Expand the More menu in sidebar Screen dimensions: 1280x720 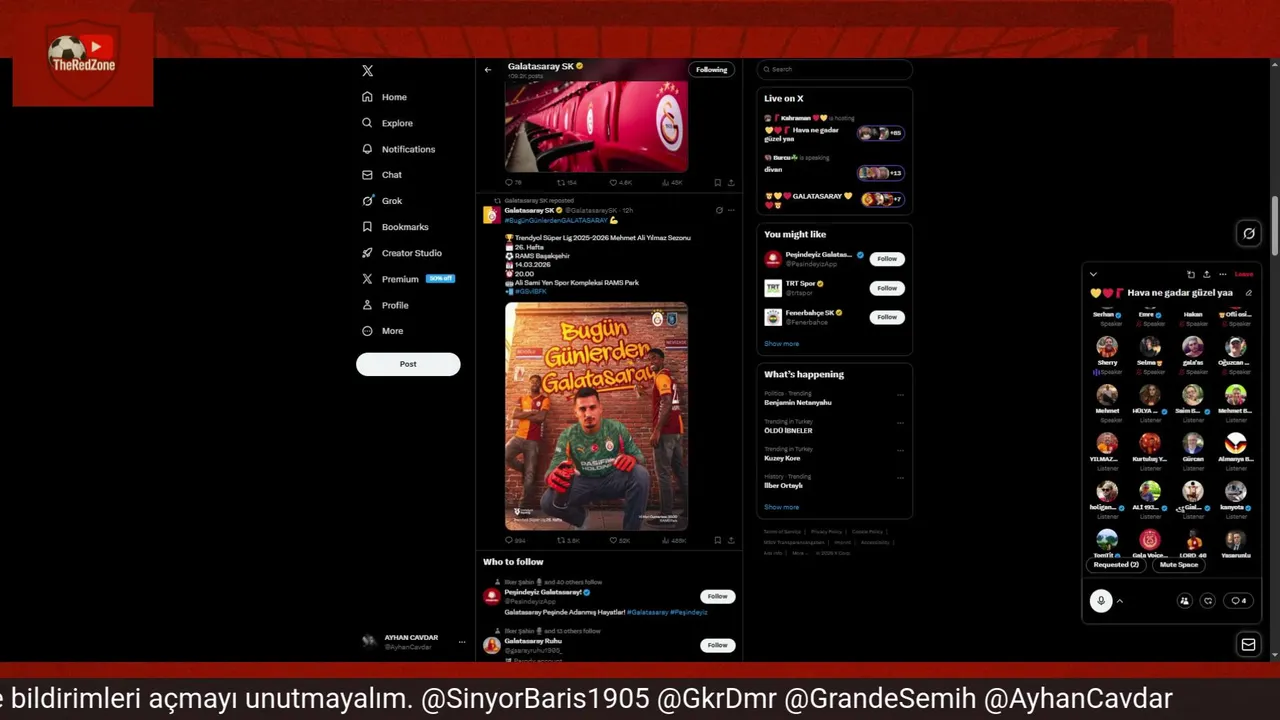click(383, 331)
